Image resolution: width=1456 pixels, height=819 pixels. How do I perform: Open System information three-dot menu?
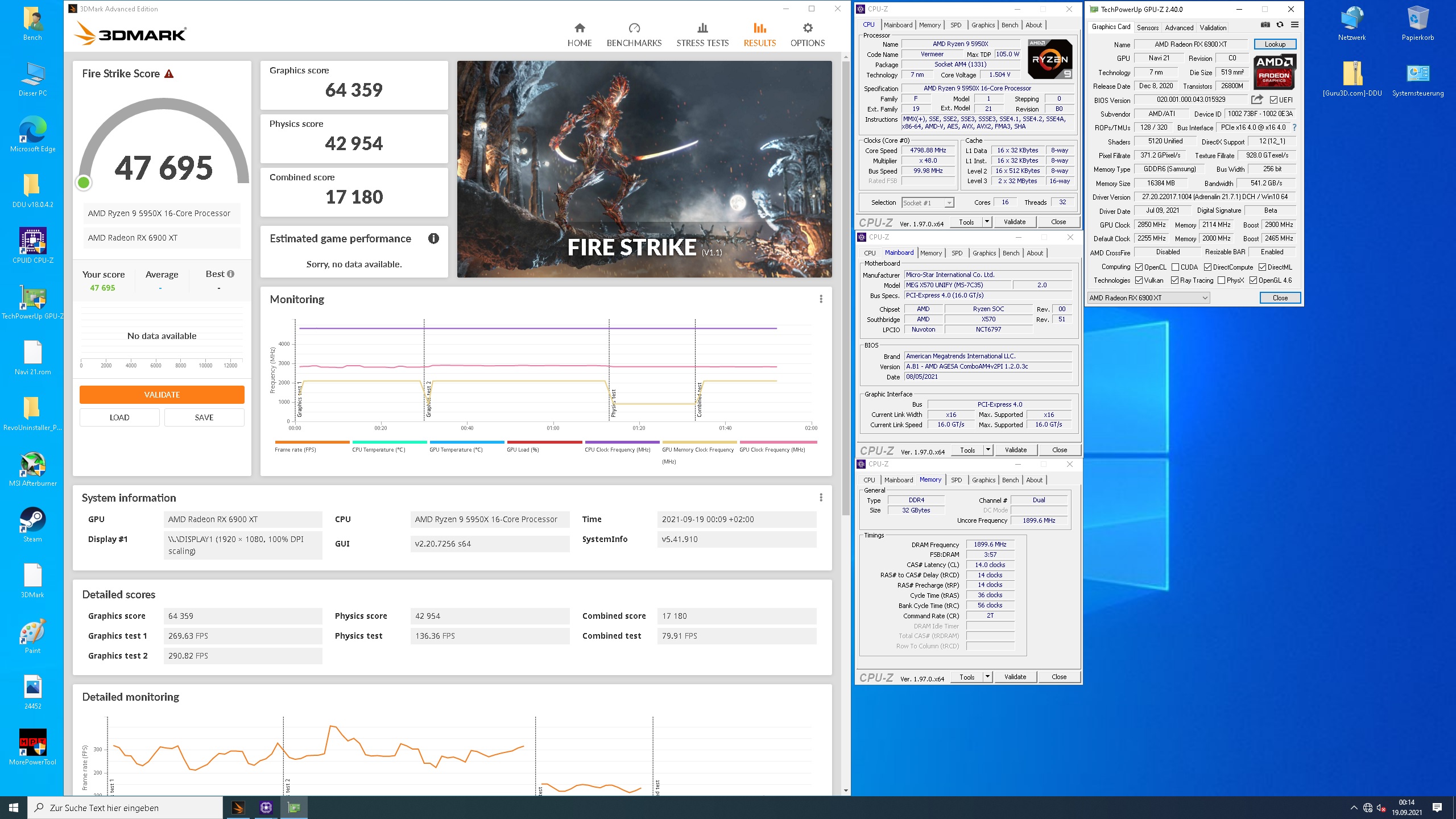(x=821, y=498)
